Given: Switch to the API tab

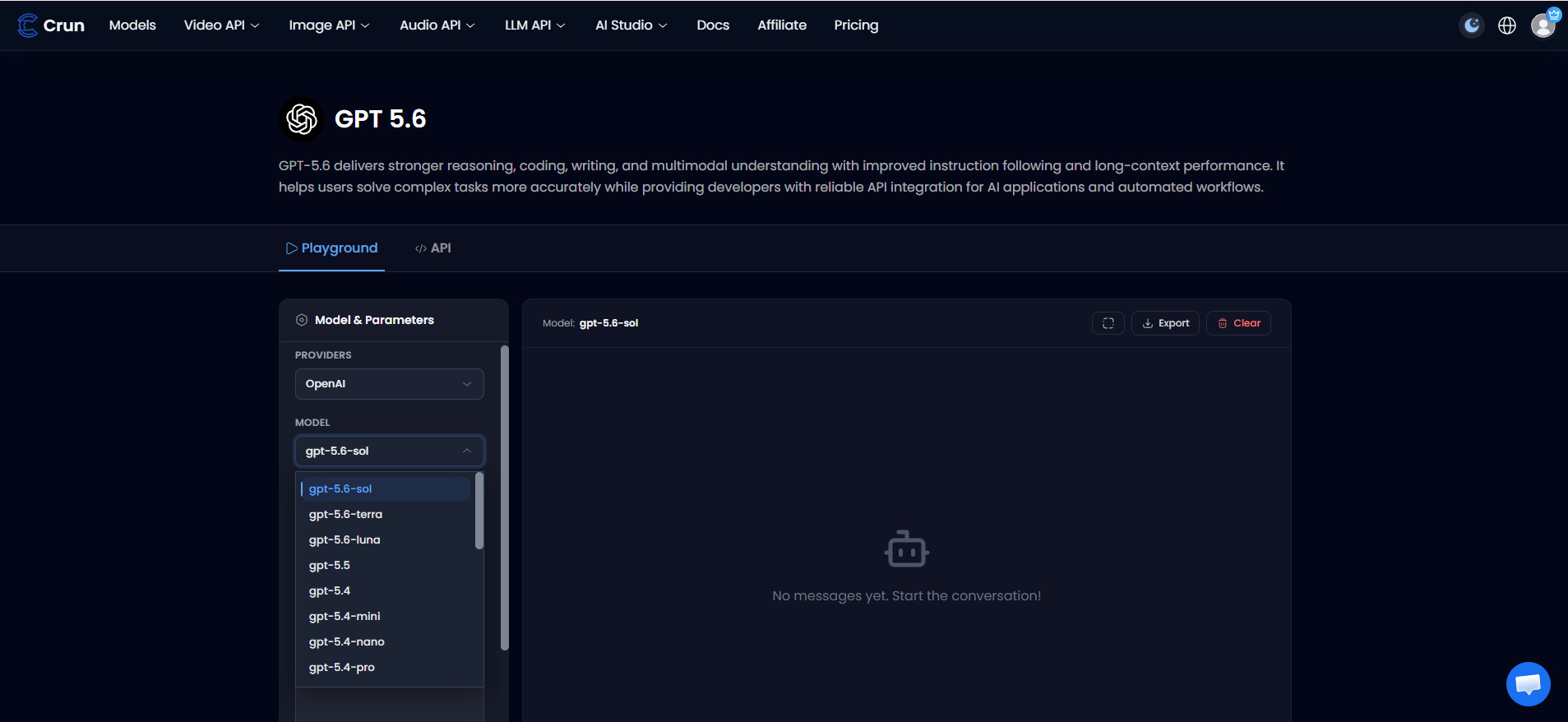Looking at the screenshot, I should pyautogui.click(x=433, y=248).
